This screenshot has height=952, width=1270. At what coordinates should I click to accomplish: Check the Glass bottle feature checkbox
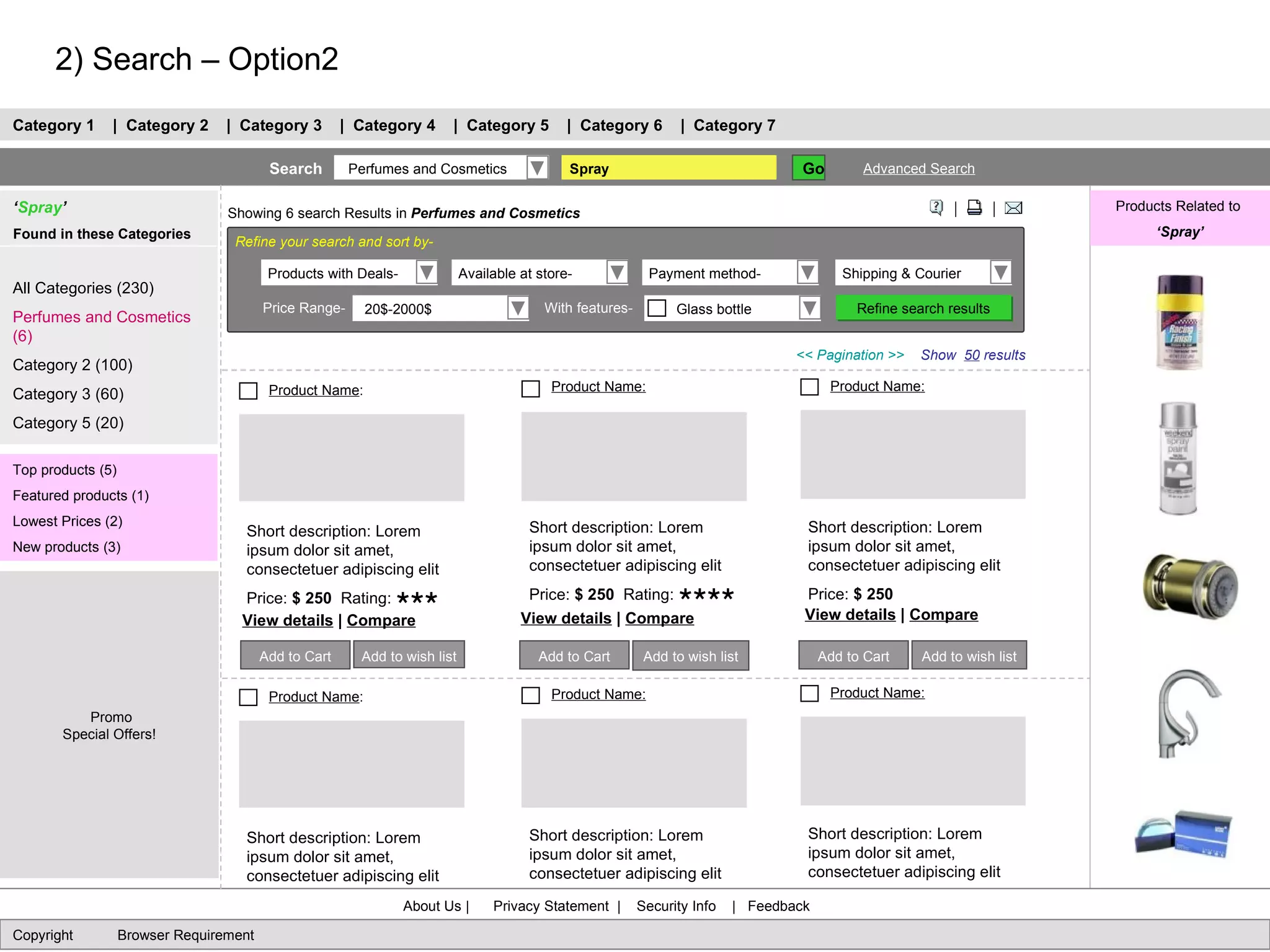657,308
